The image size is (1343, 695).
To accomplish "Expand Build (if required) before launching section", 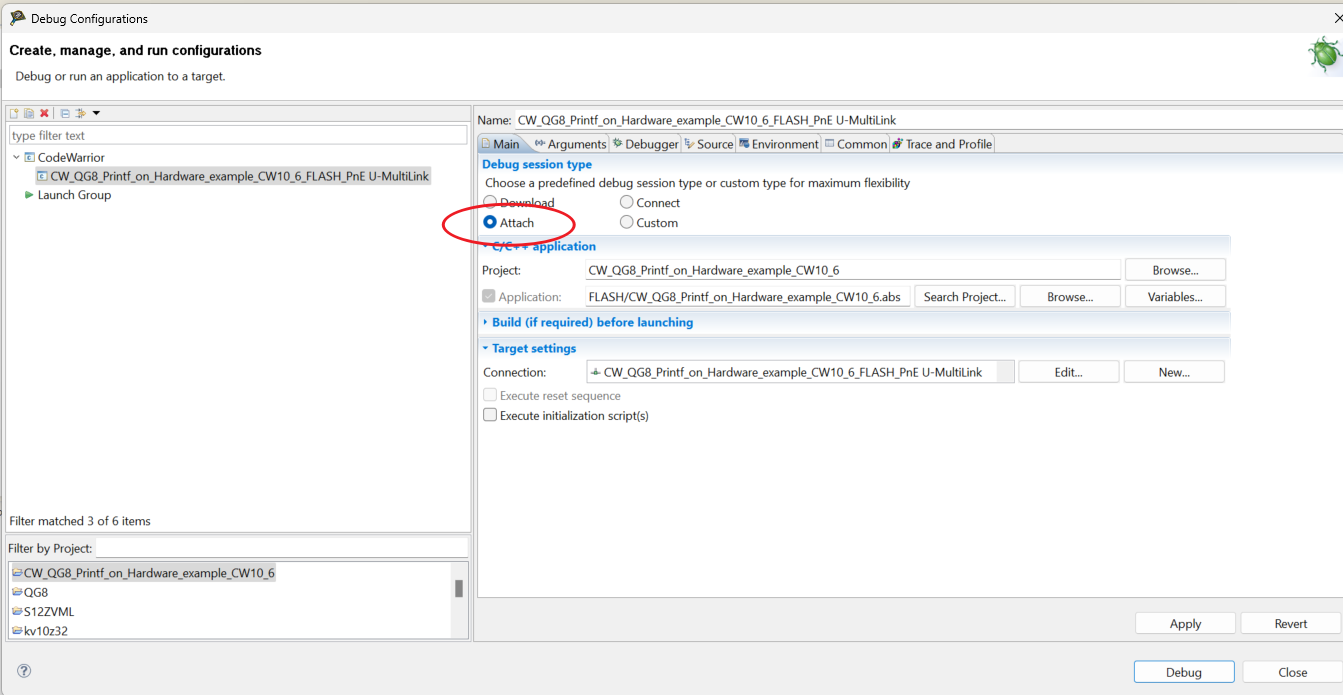I will point(486,322).
